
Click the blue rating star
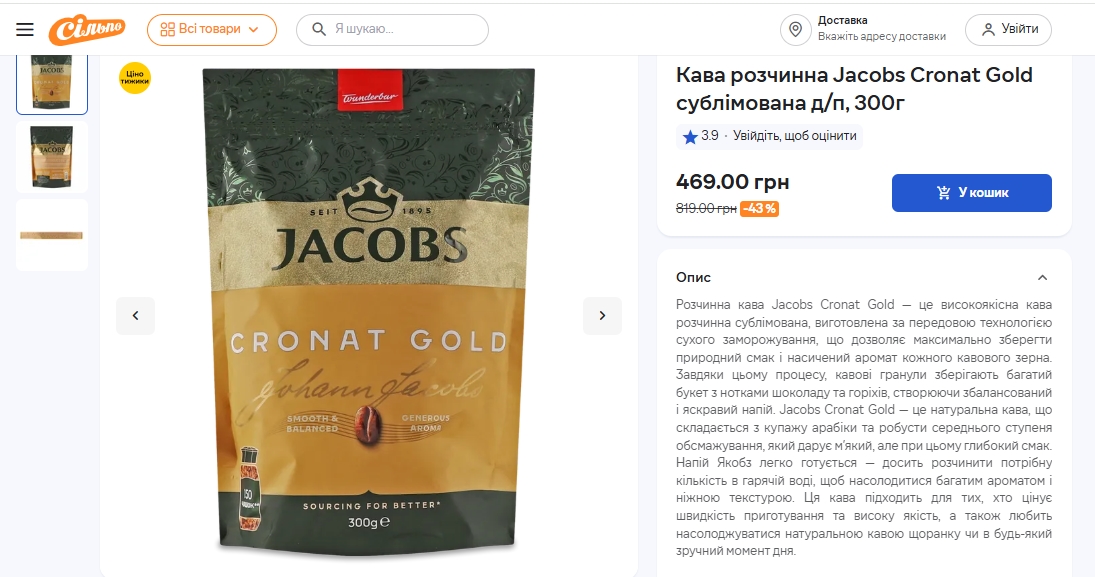click(690, 137)
